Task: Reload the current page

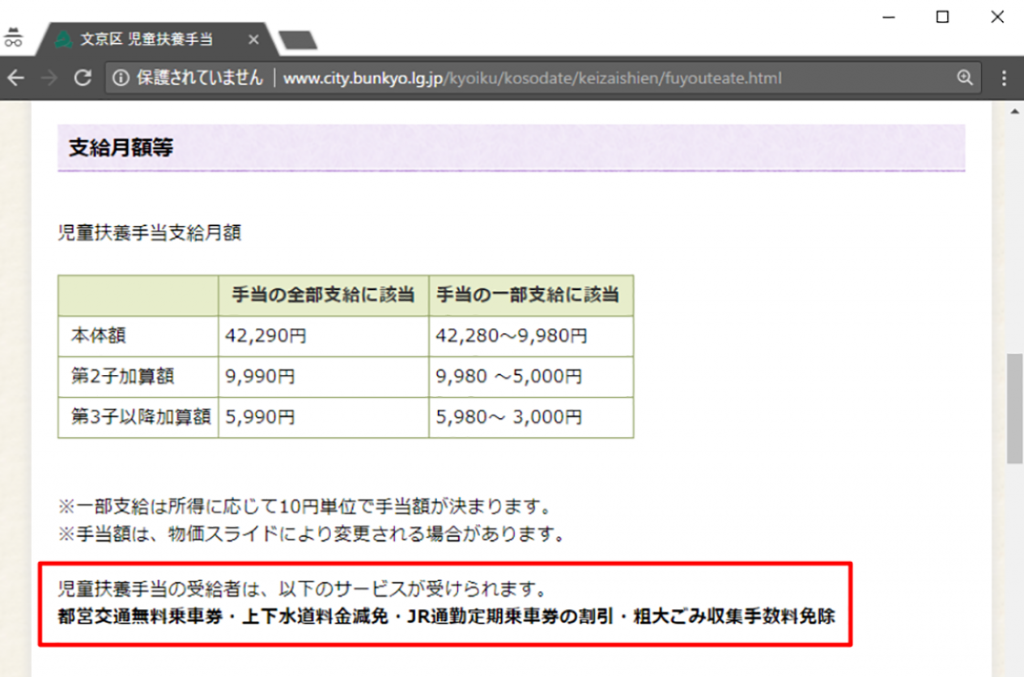Action: click(x=83, y=78)
